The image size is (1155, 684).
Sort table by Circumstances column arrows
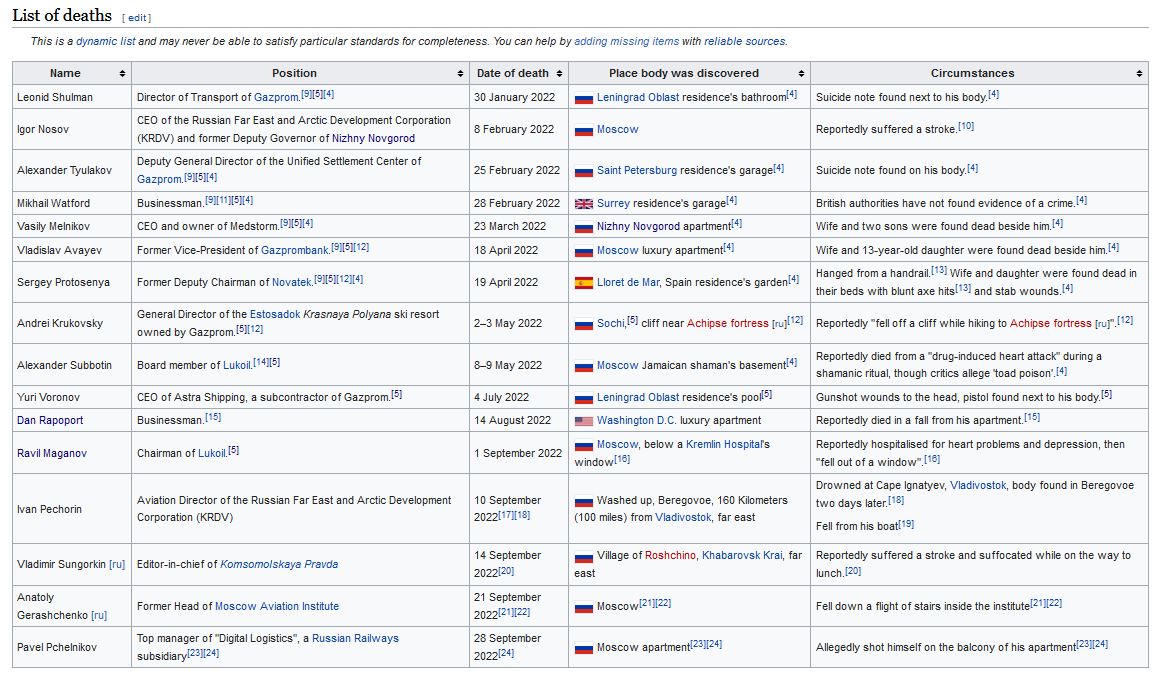1140,74
